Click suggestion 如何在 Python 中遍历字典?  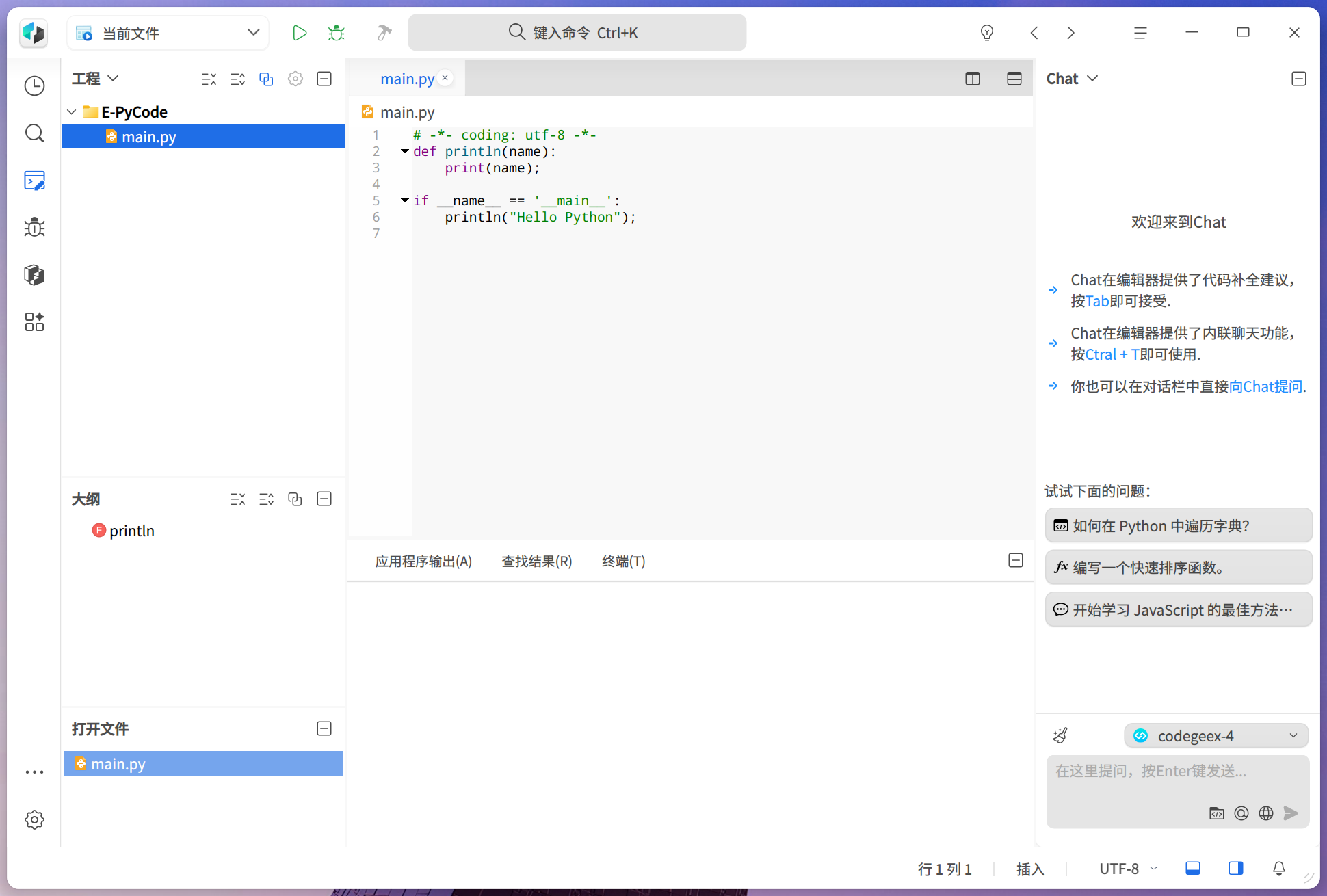(x=1179, y=525)
